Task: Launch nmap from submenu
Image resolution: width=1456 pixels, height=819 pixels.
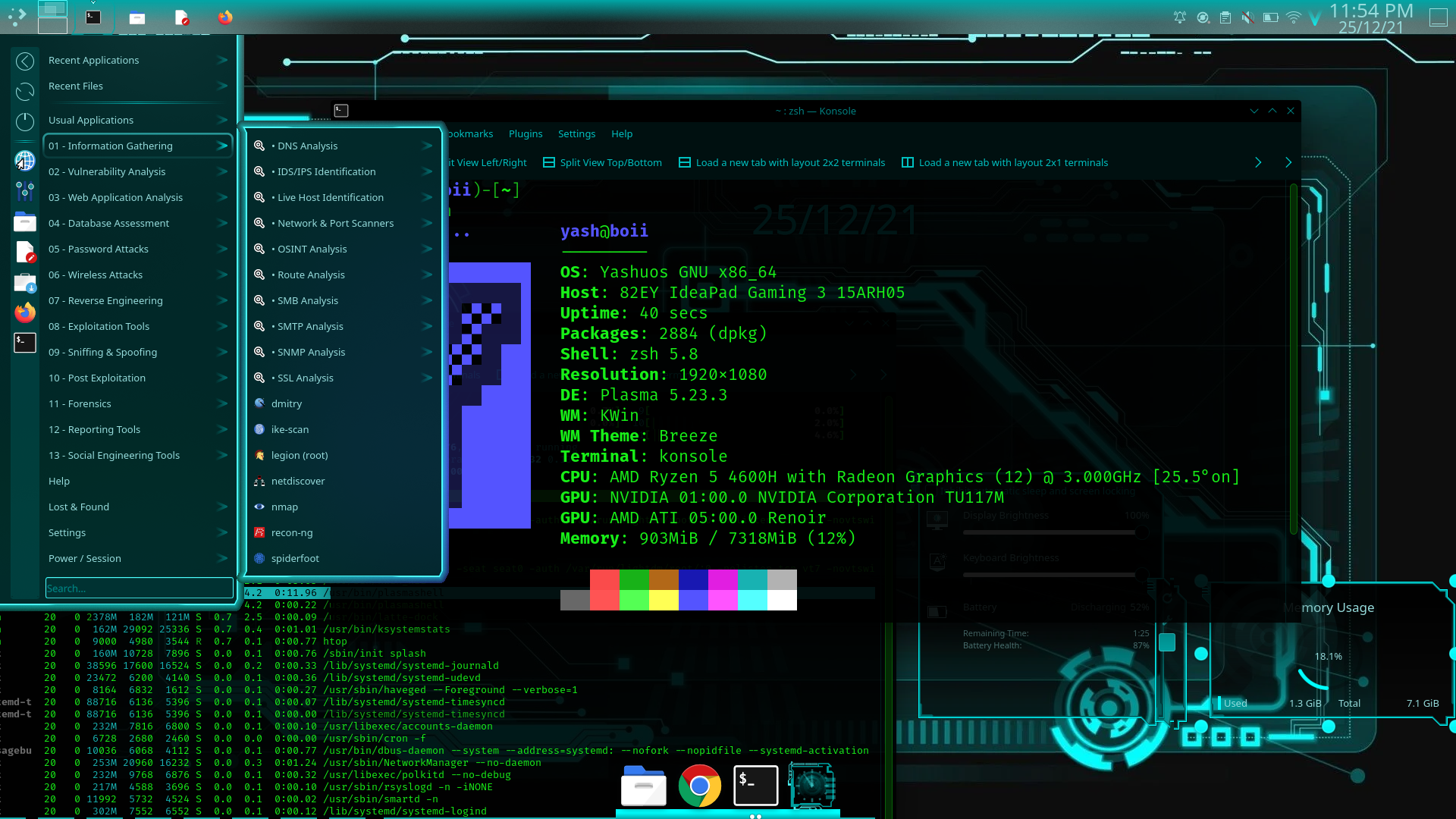Action: (344, 507)
